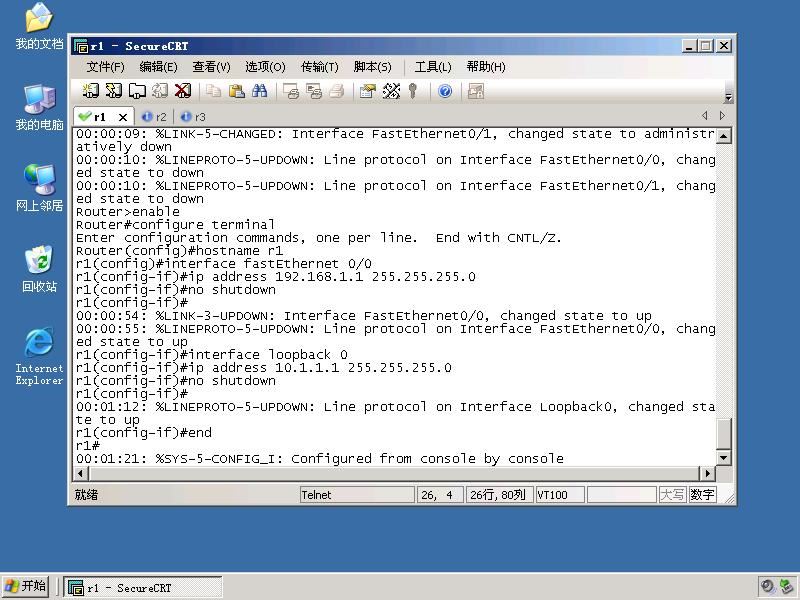Click the system tray speaker icon
Viewport: 800px width, 600px height.
click(x=767, y=587)
